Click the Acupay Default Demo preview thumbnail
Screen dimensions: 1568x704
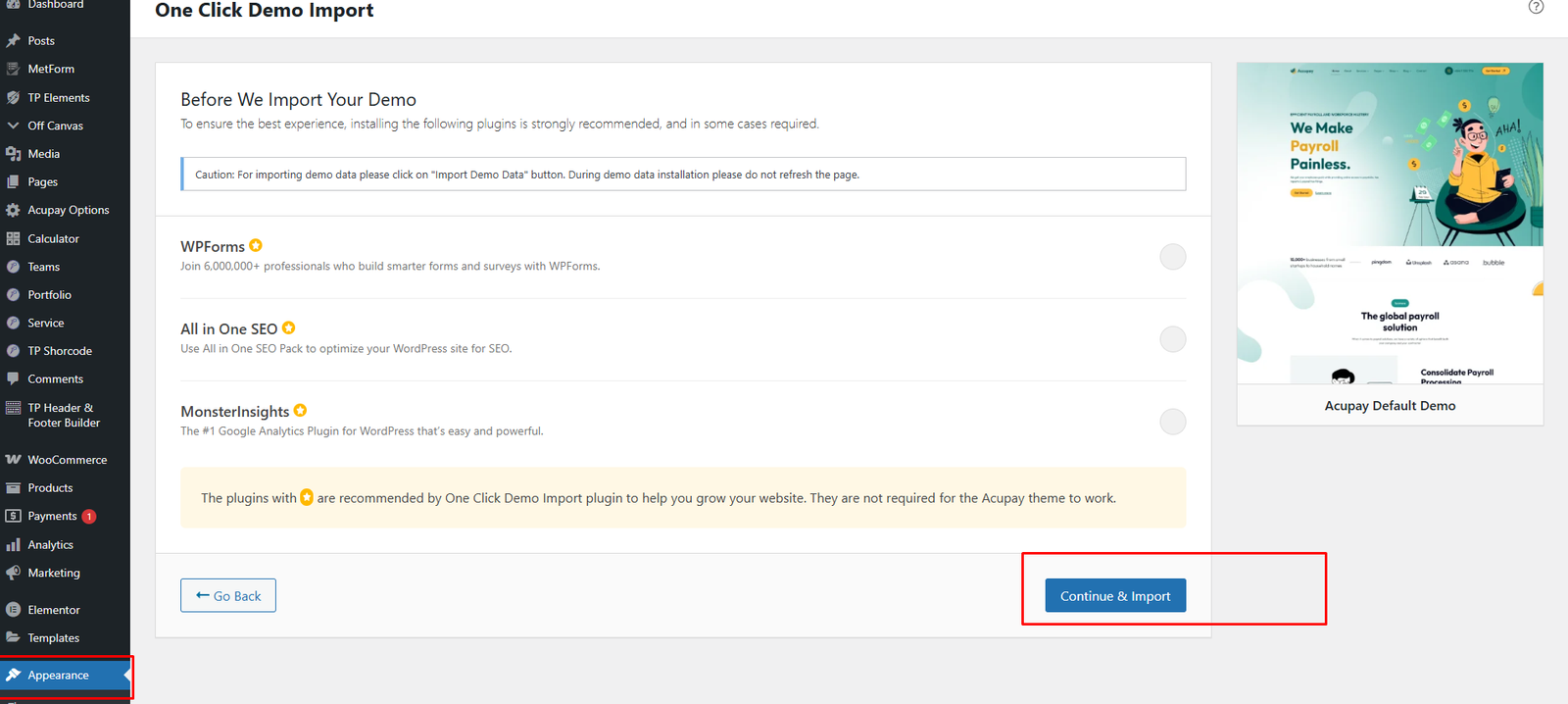pyautogui.click(x=1390, y=224)
